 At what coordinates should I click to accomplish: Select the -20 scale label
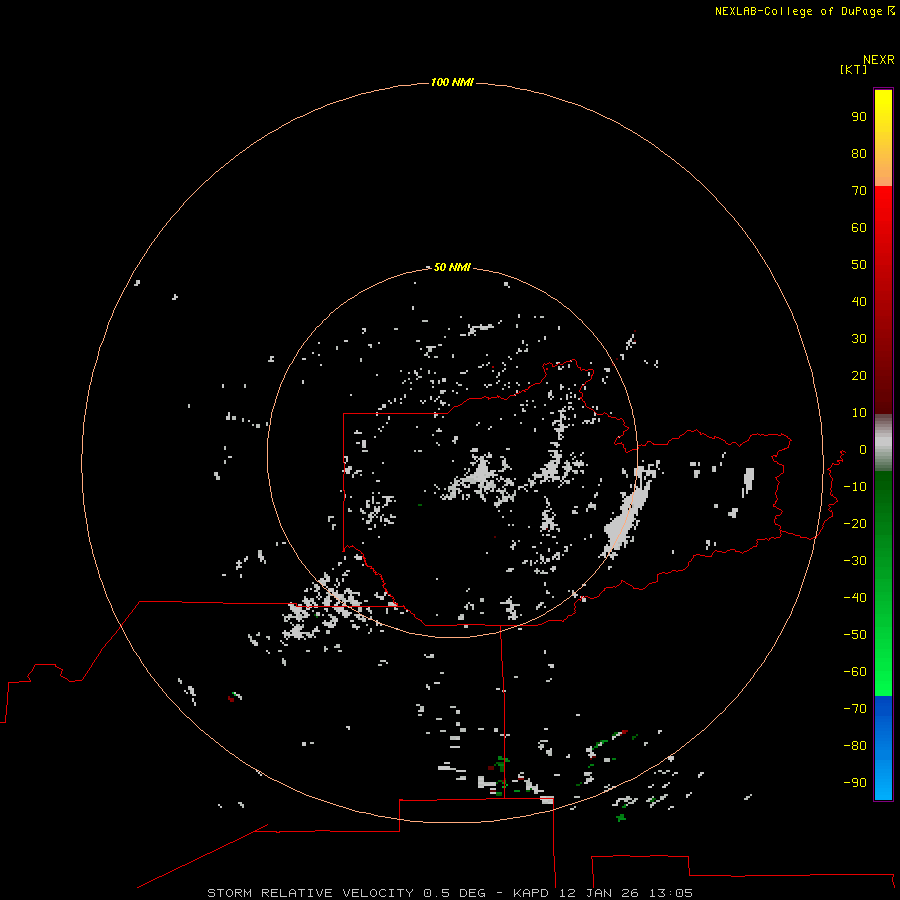tap(855, 523)
